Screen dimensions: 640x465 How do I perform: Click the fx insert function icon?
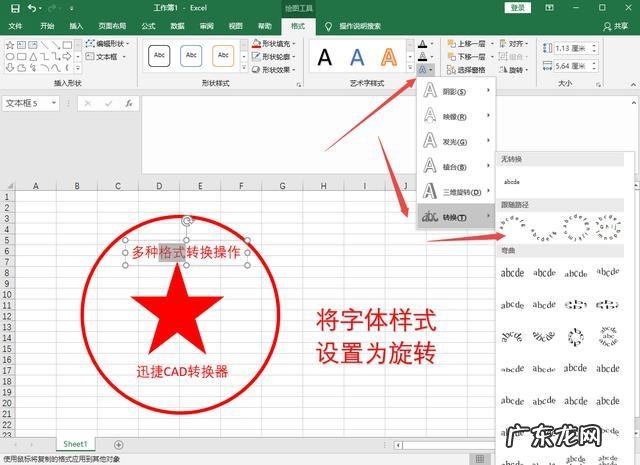tap(129, 104)
